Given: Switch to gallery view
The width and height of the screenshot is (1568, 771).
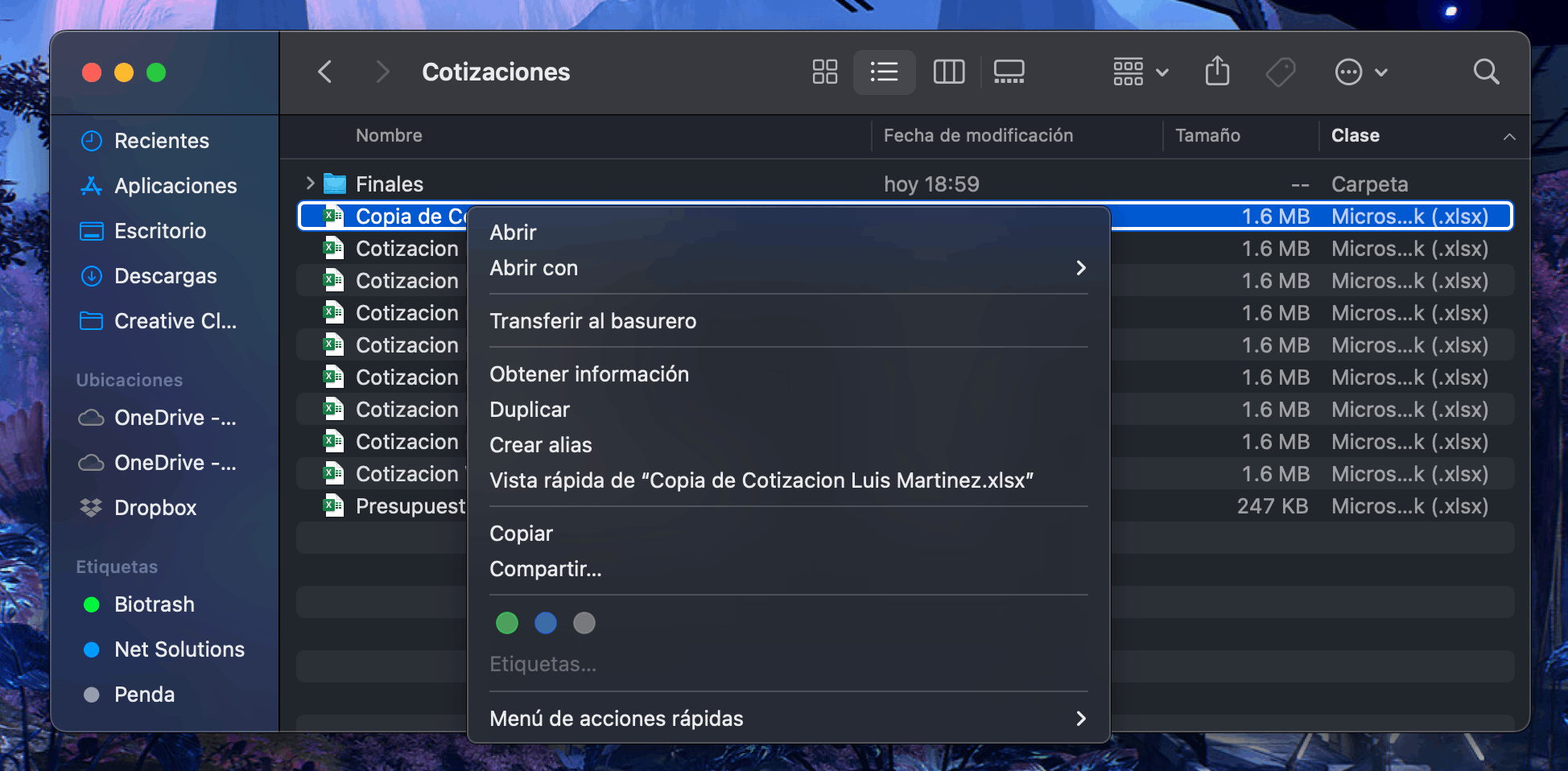Looking at the screenshot, I should point(1009,72).
